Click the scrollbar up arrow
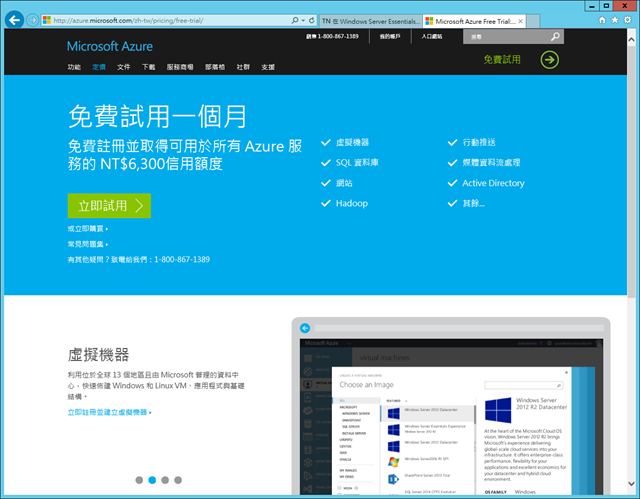Screen dimensions: 640x499 click(631, 40)
